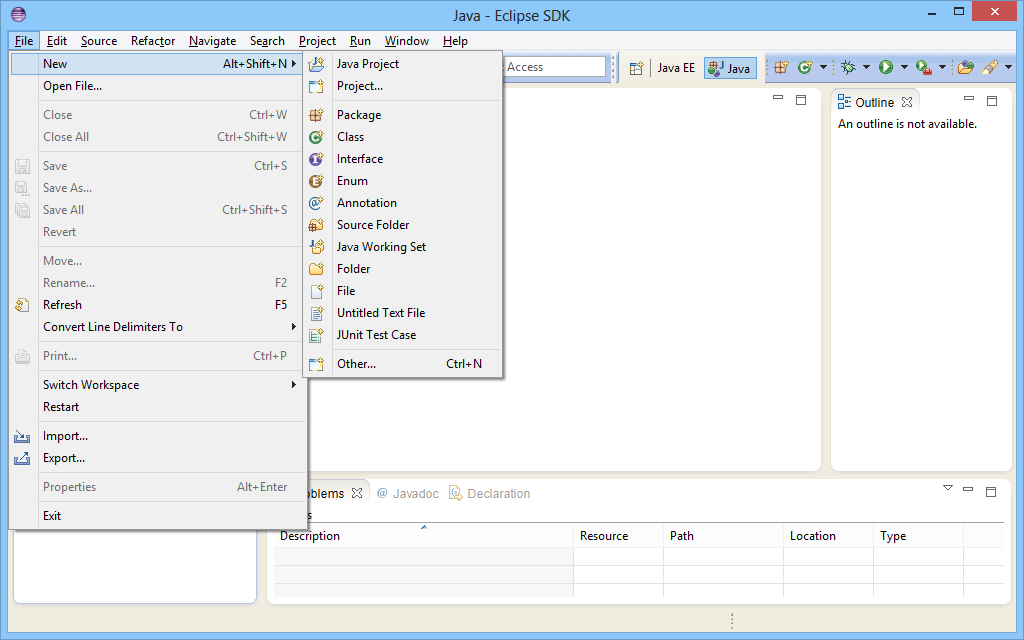Open the Edit menu
Screen dimensions: 1024x640
[57, 40]
